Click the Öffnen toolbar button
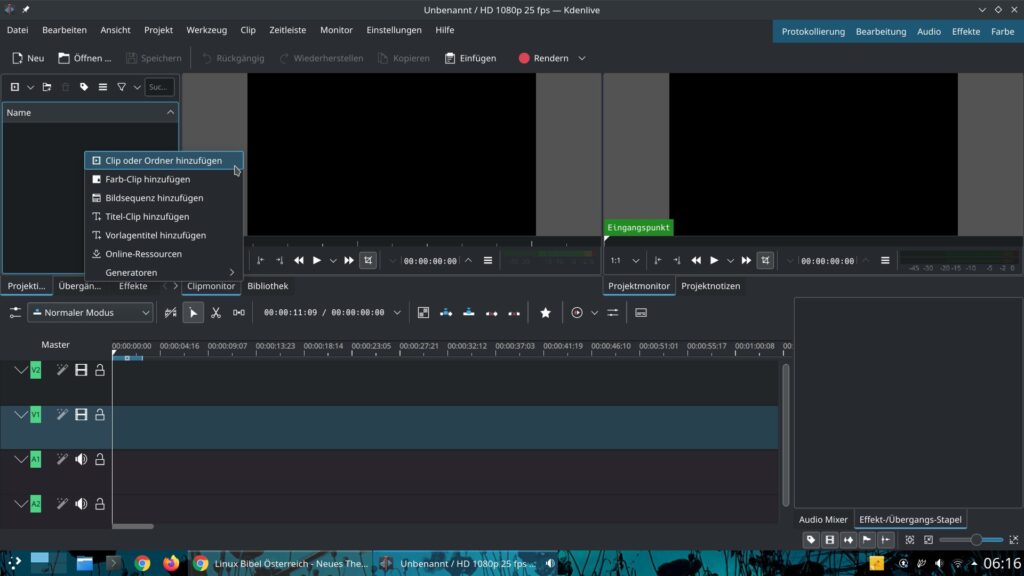 coord(85,58)
